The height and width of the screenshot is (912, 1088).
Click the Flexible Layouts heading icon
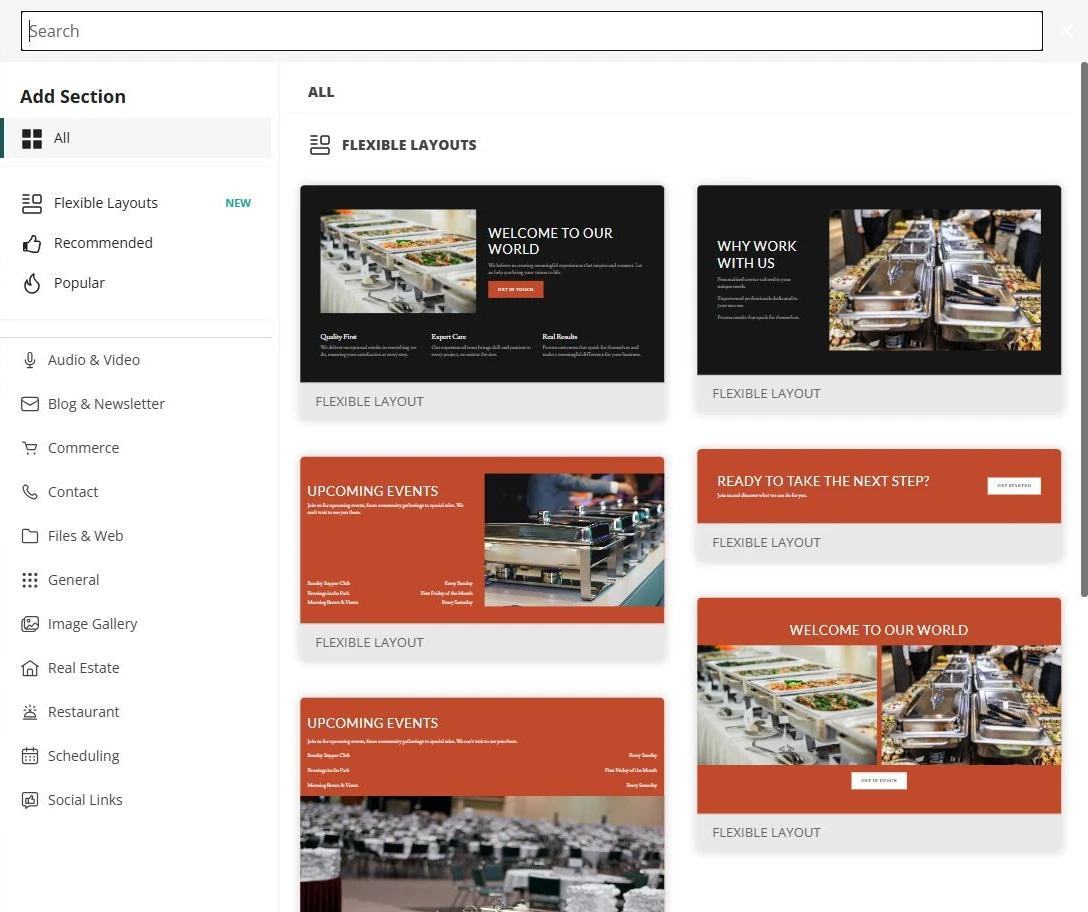pos(320,145)
